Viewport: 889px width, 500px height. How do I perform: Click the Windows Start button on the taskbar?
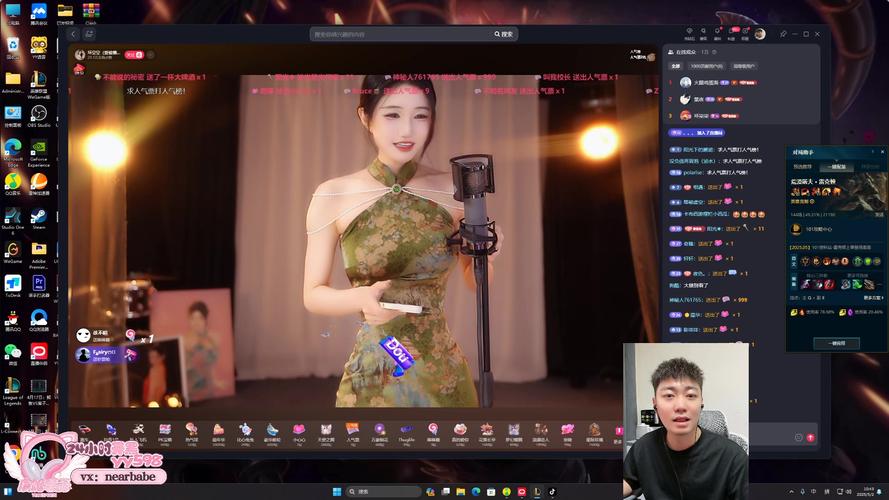click(336, 491)
